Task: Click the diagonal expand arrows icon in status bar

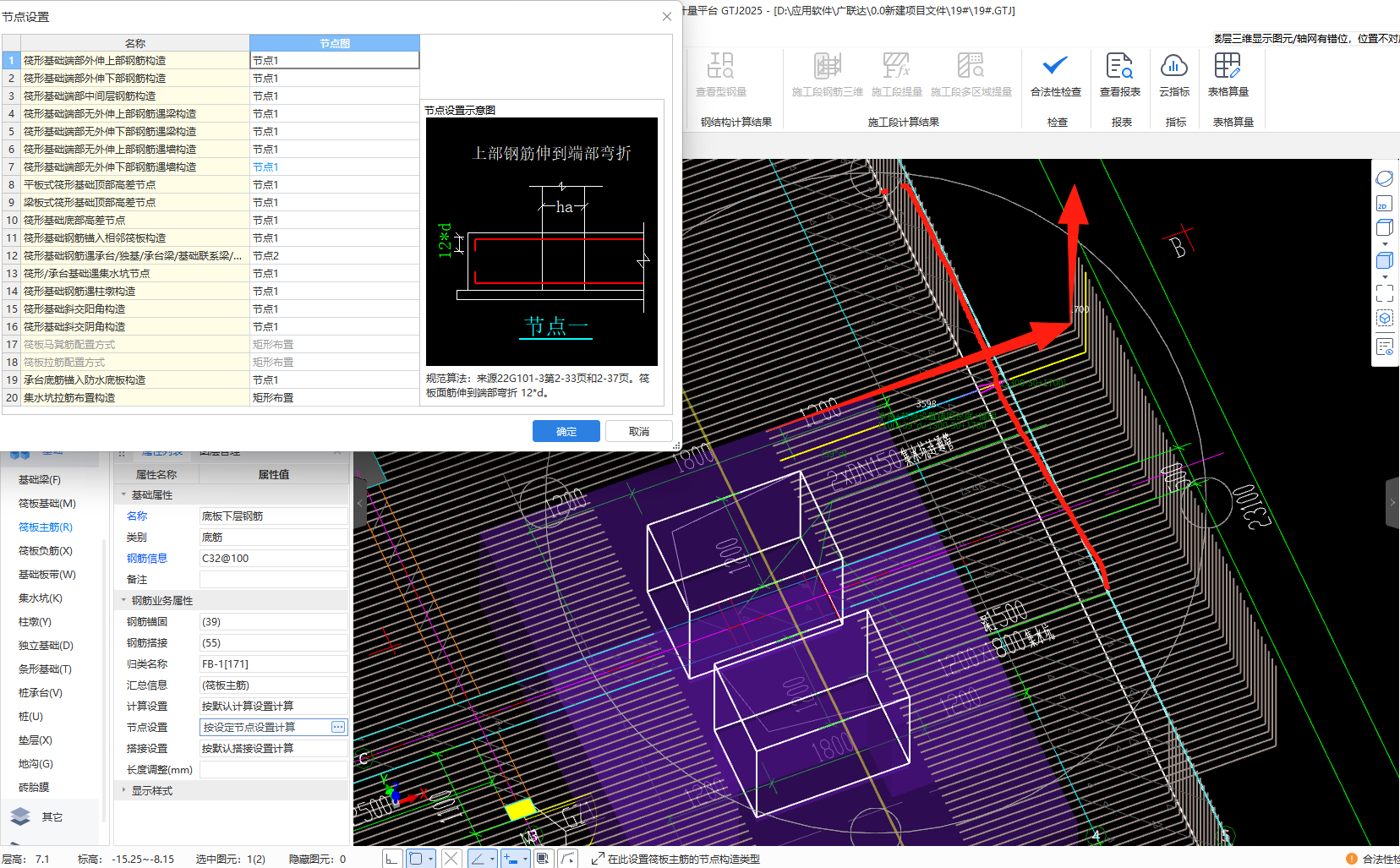Action: click(x=598, y=859)
